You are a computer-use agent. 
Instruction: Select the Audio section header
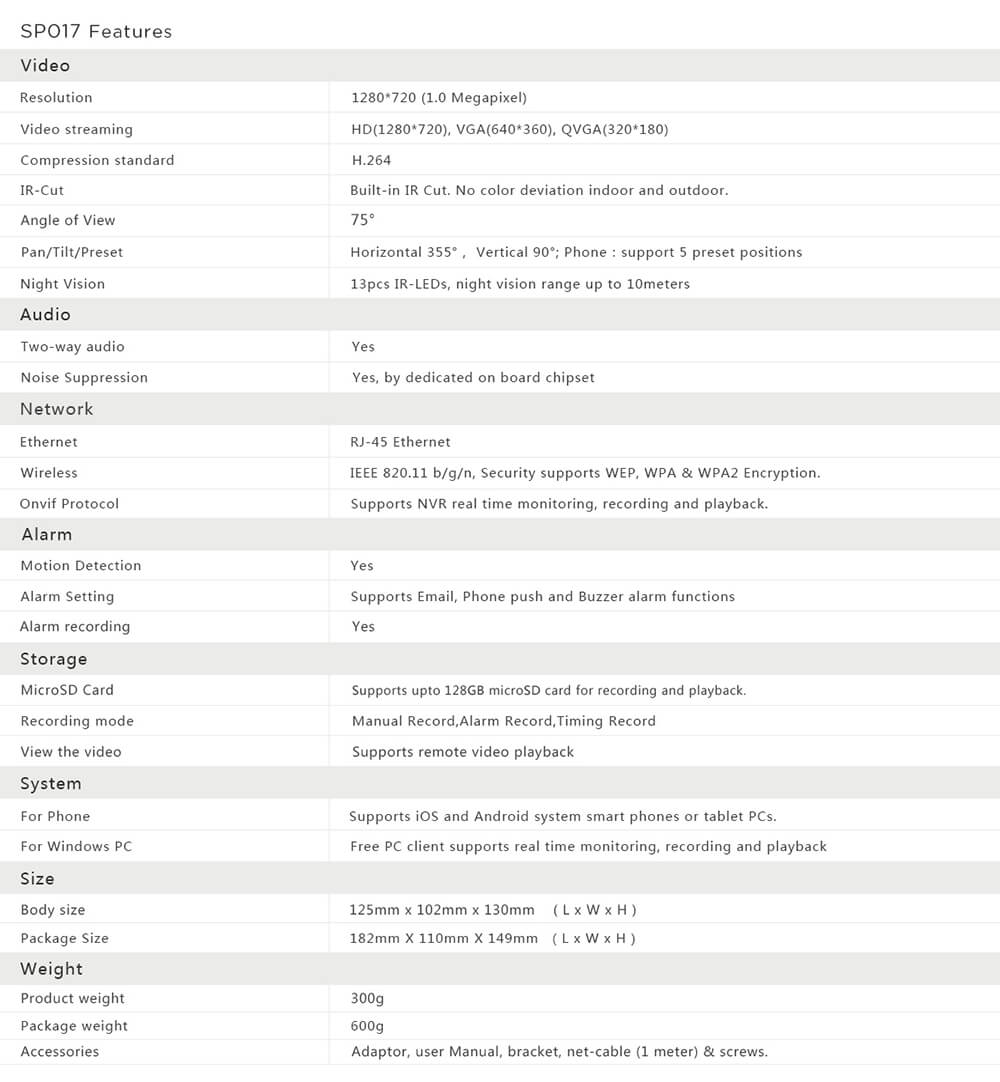click(x=45, y=315)
